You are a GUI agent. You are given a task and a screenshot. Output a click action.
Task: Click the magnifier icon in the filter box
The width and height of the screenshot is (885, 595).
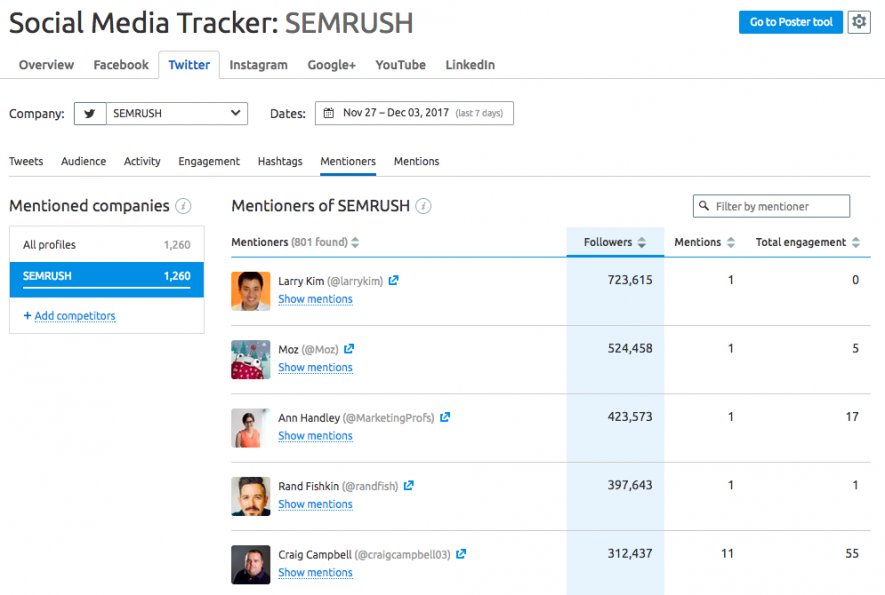(x=704, y=205)
